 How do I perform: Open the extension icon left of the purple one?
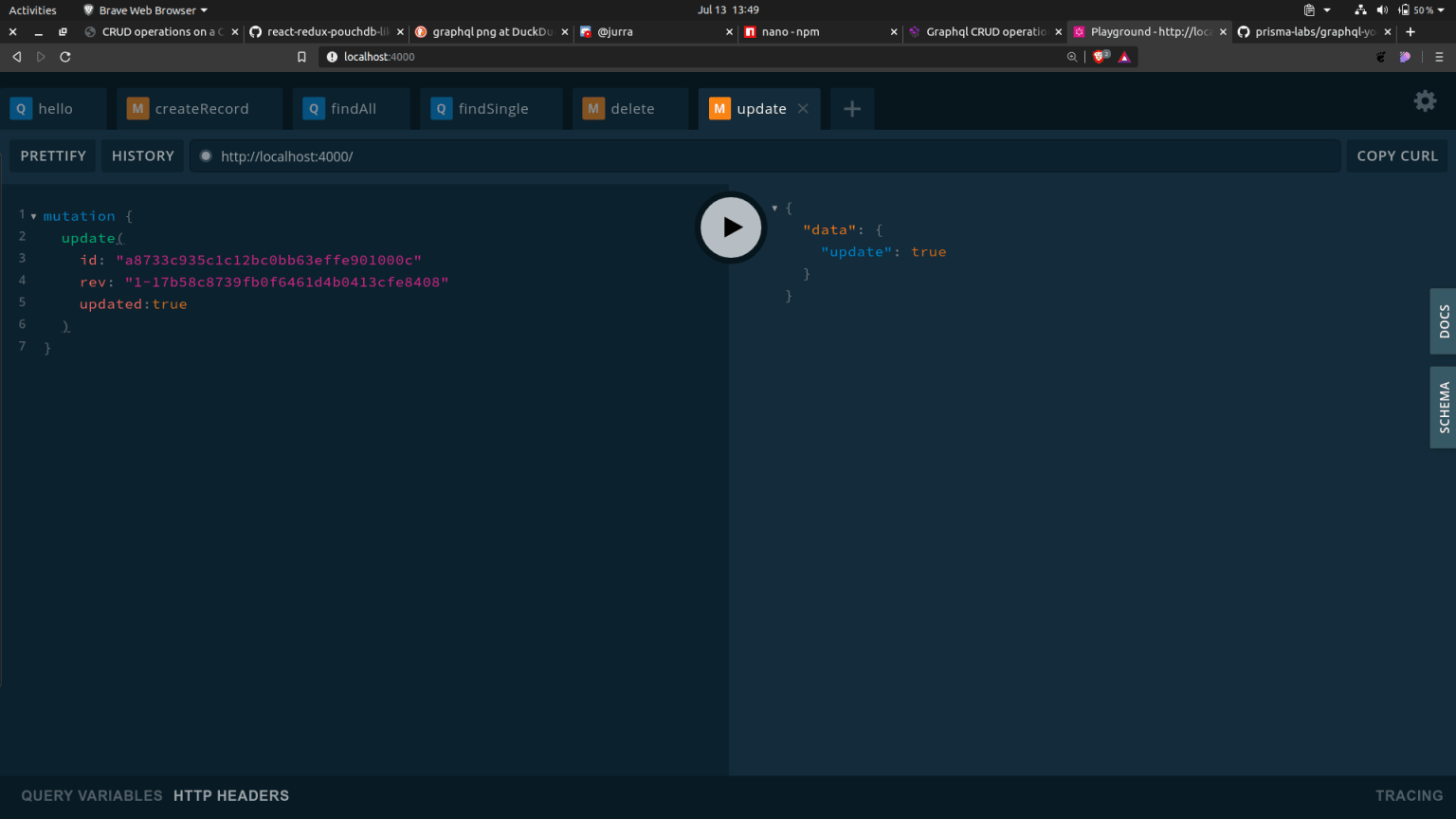pos(1381,57)
